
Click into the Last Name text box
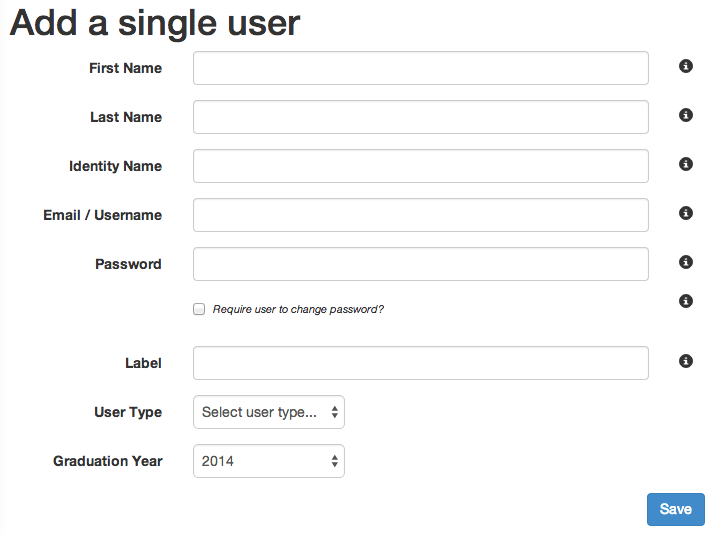pyautogui.click(x=421, y=117)
